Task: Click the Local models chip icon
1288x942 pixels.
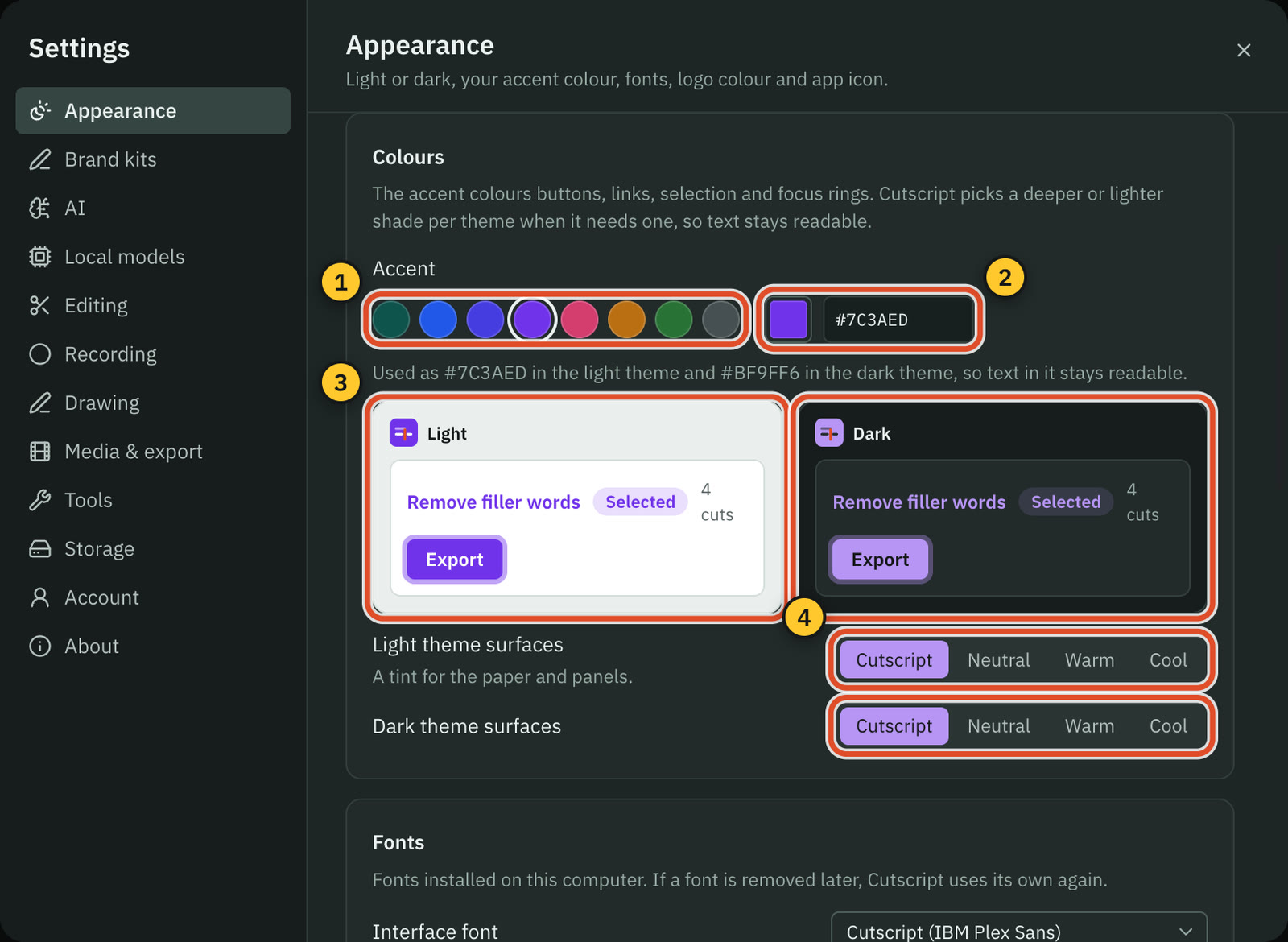Action: point(40,257)
